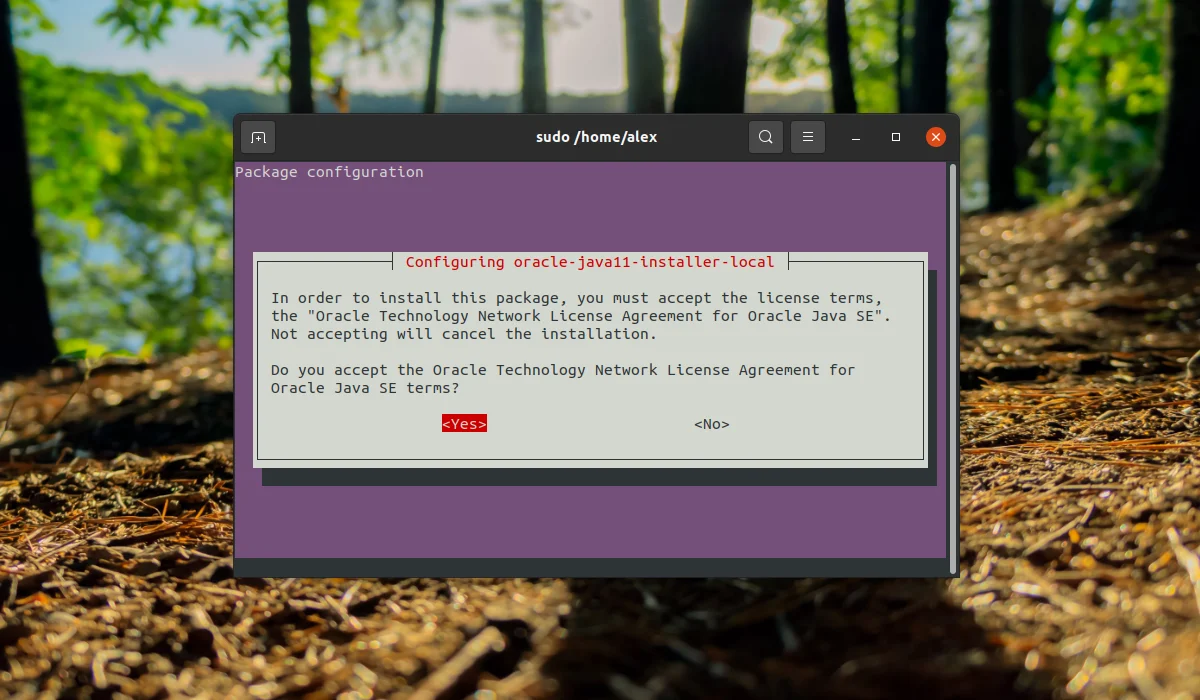Click the 'In order to install this package' line
Screen dimensions: 1200x700
(x=577, y=298)
